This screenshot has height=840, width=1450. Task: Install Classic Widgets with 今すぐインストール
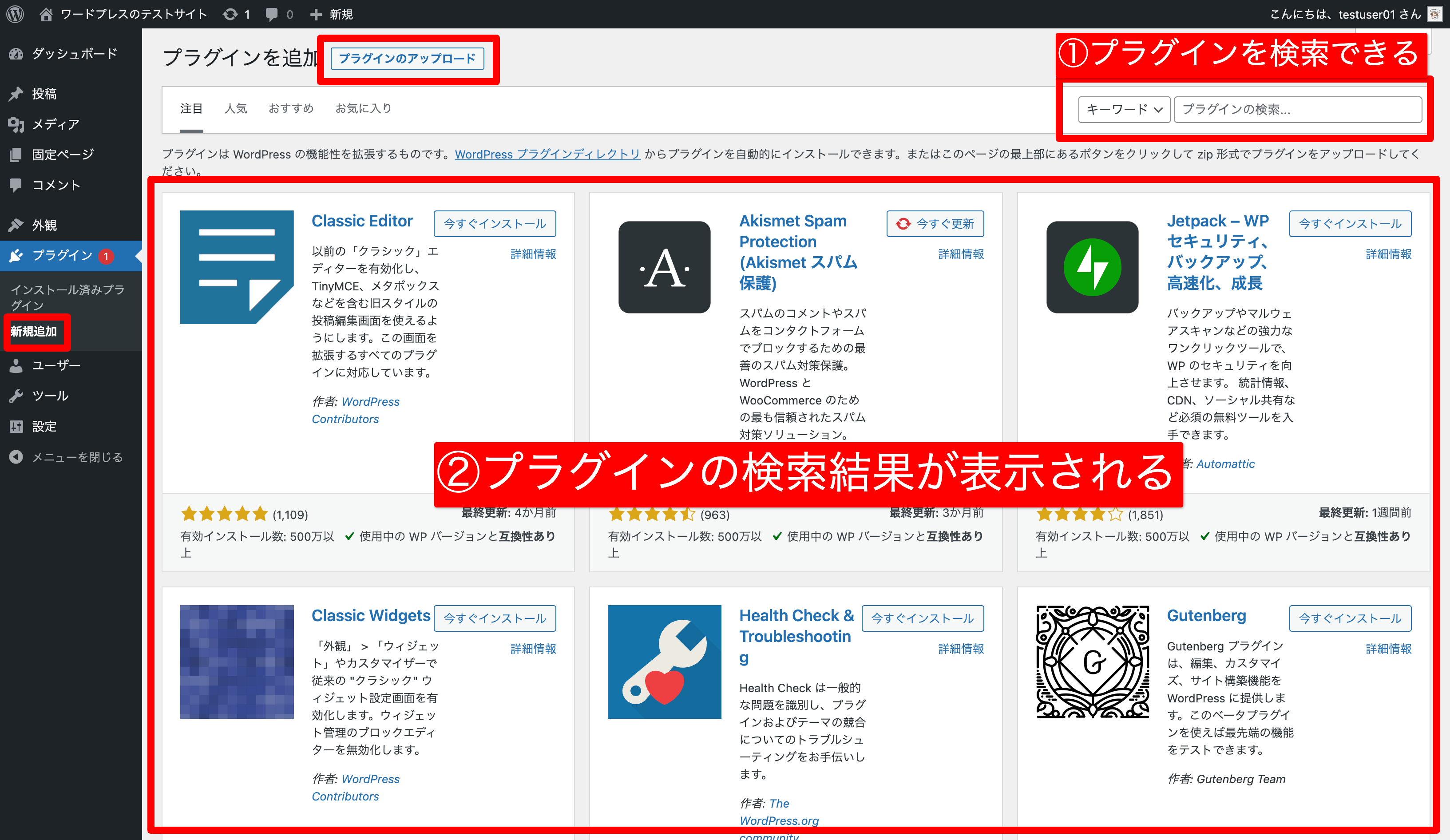(x=495, y=618)
